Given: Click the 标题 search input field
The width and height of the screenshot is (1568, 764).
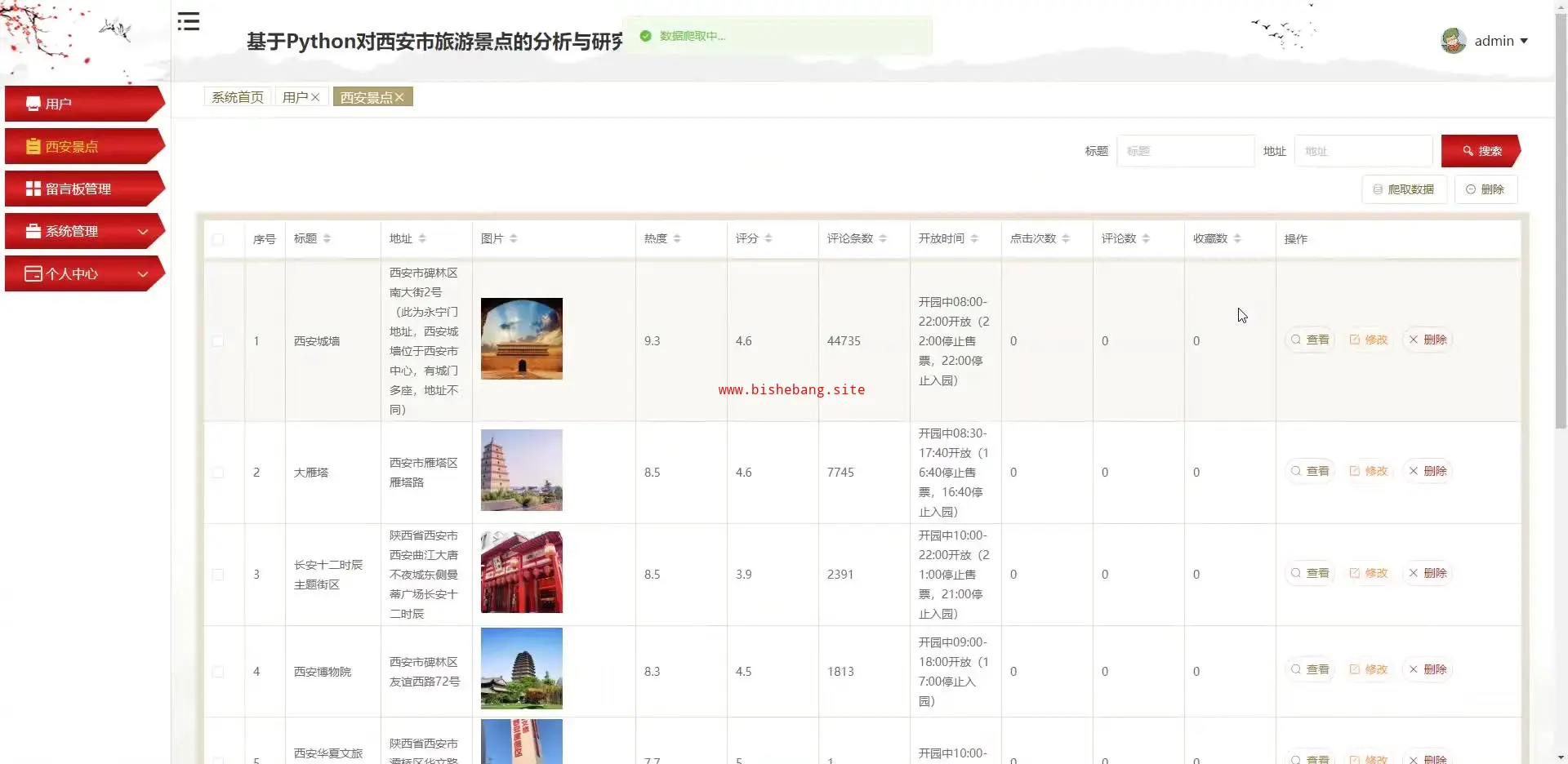Looking at the screenshot, I should [x=1185, y=151].
